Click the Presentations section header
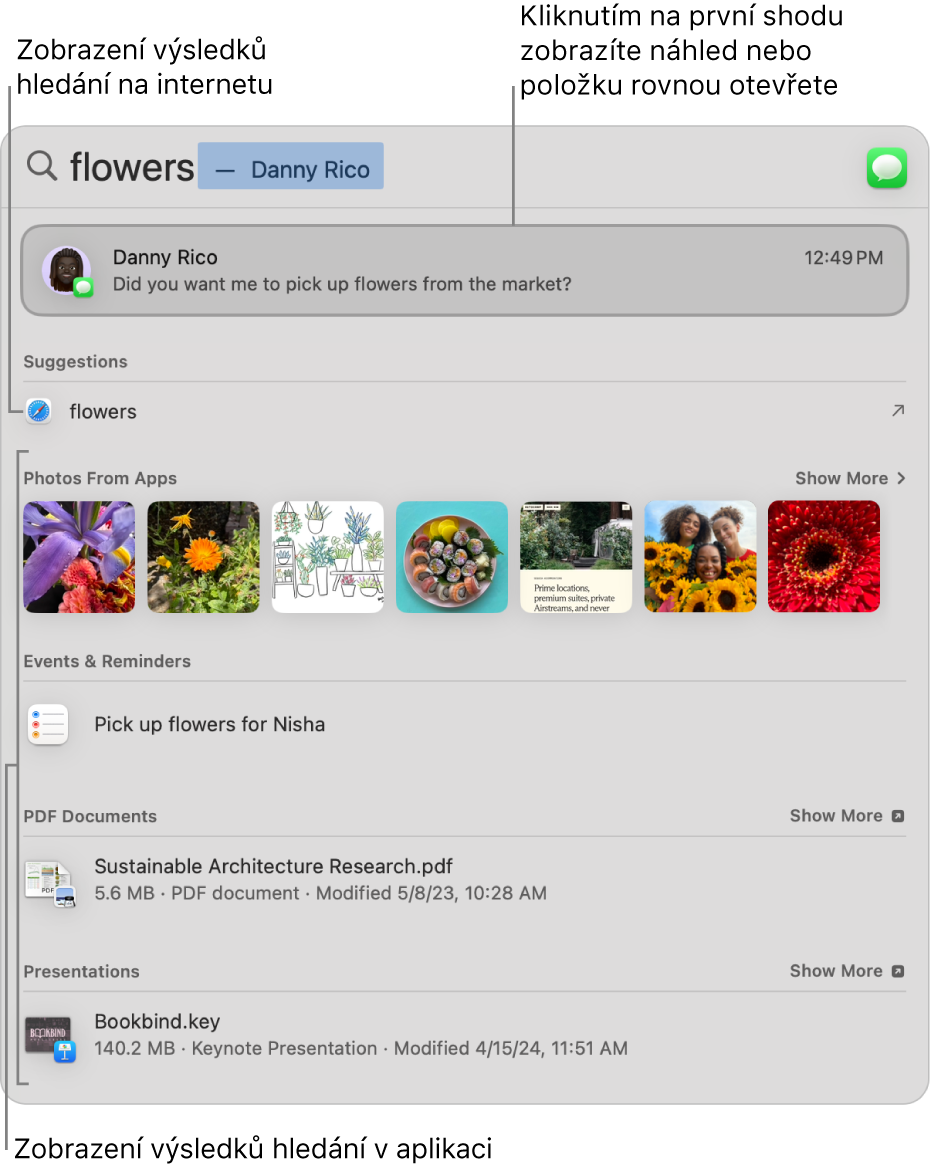The height and width of the screenshot is (1170, 931). [x=81, y=972]
